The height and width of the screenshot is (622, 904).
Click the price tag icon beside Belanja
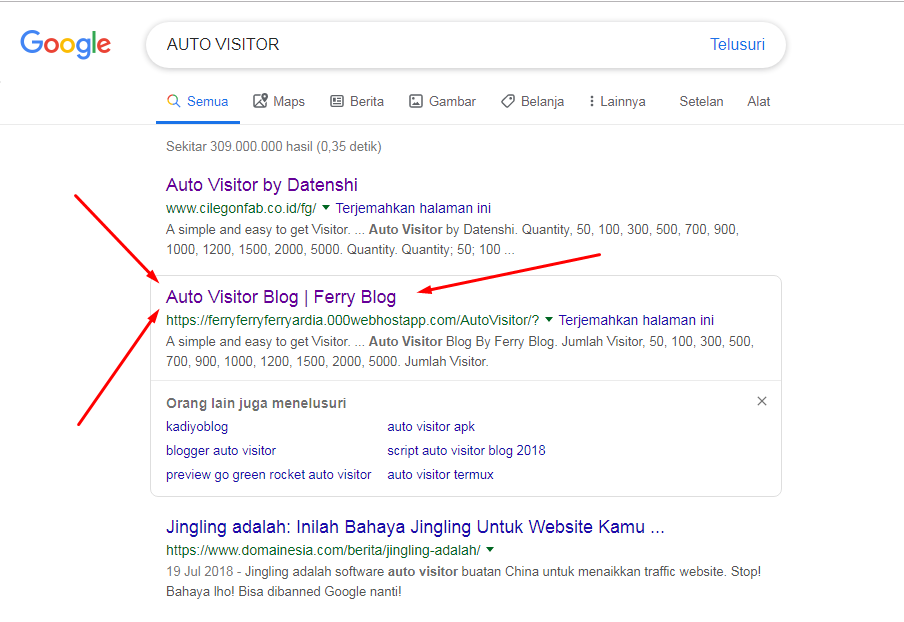[508, 101]
